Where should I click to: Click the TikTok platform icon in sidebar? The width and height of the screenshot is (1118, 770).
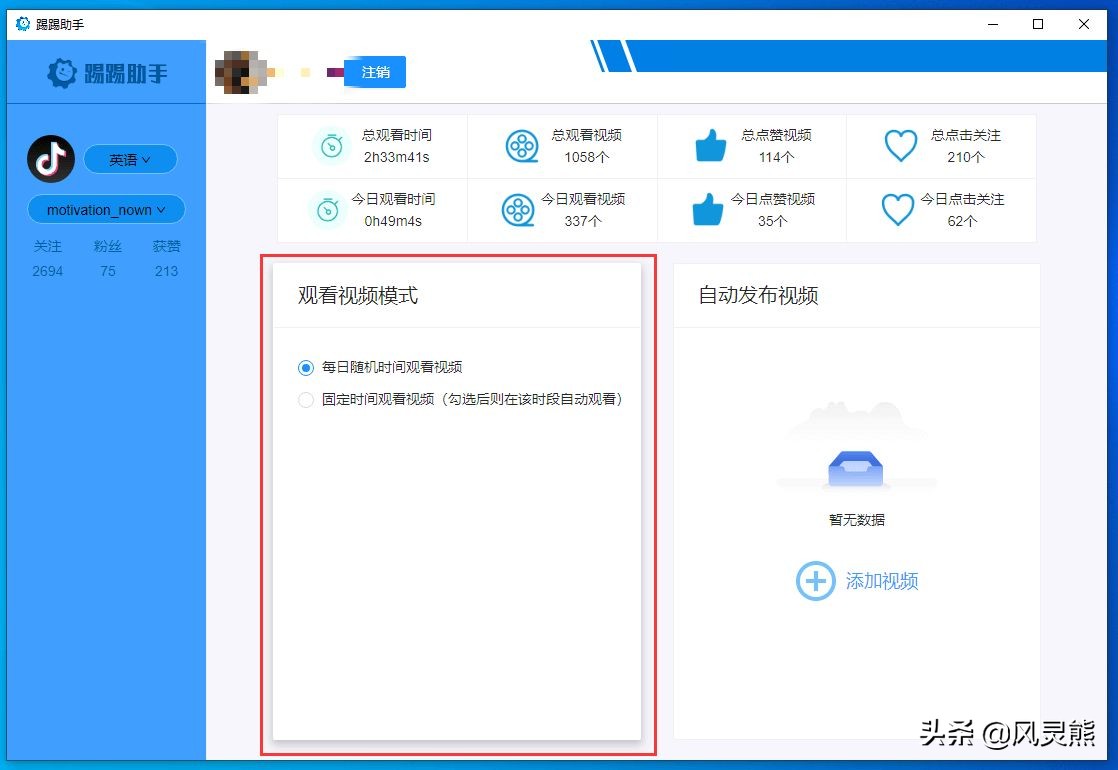click(50, 159)
